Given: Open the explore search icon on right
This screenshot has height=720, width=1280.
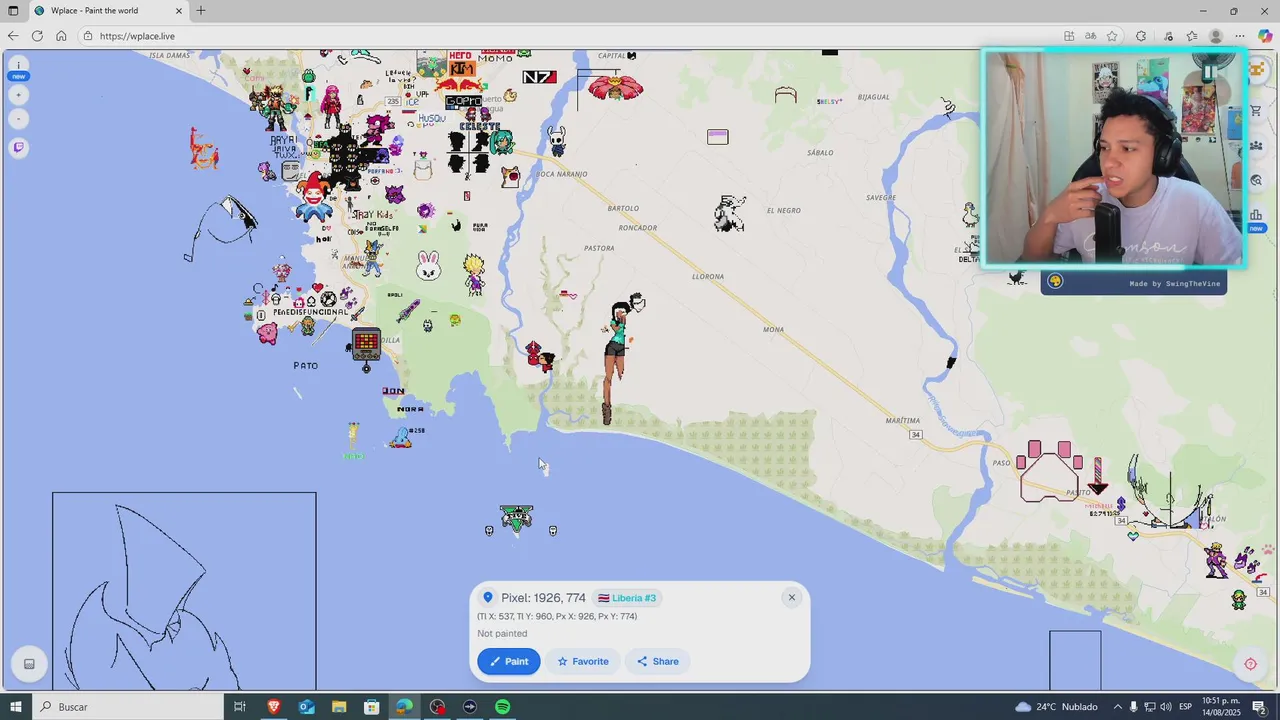Looking at the screenshot, I should click(x=1256, y=181).
